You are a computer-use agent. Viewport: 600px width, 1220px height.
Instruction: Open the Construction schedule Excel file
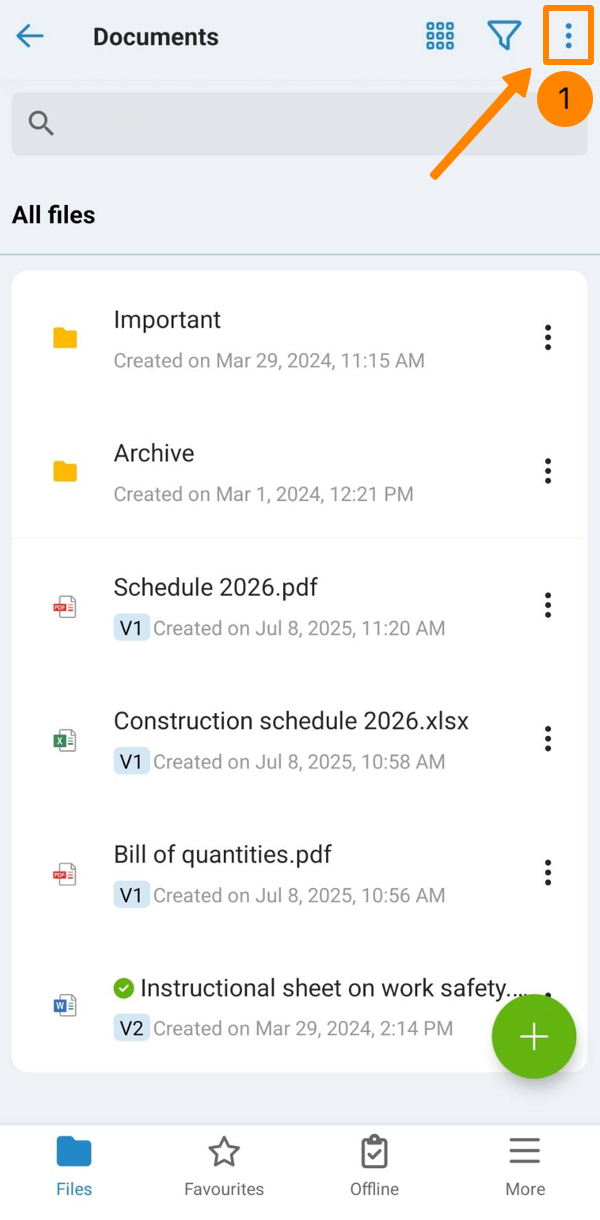pyautogui.click(x=290, y=721)
